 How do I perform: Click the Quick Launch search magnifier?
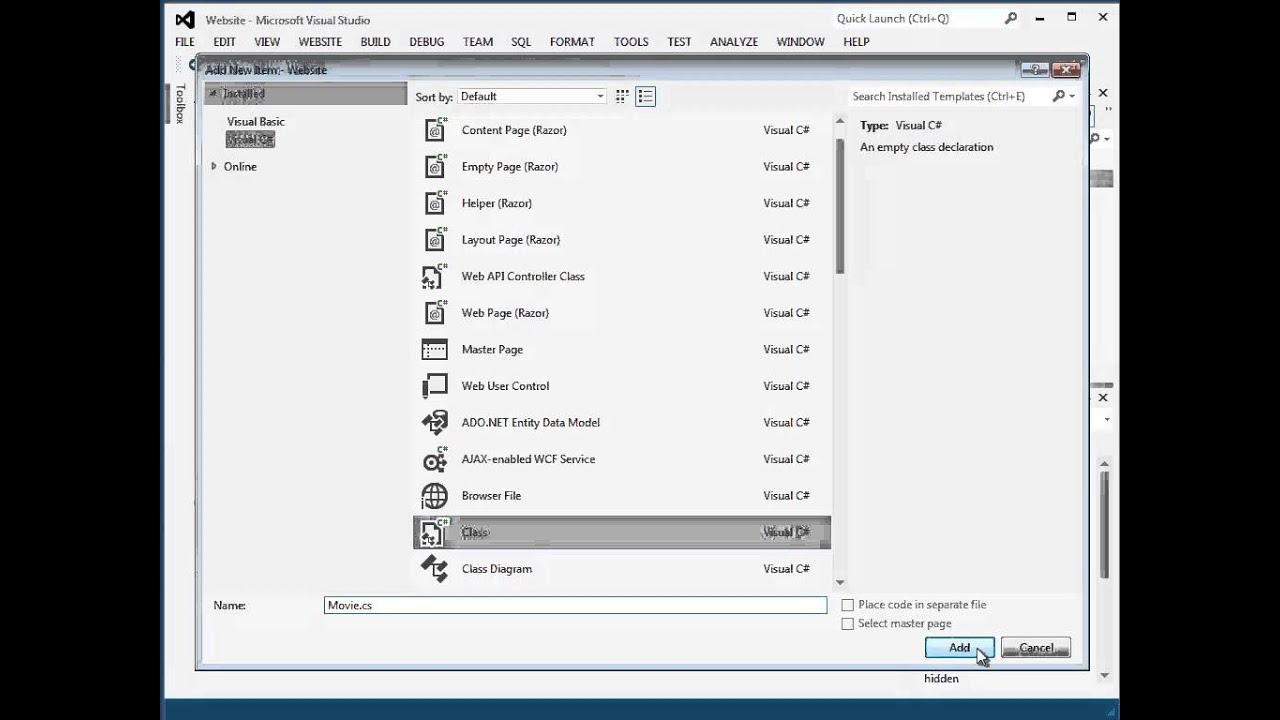pyautogui.click(x=1011, y=18)
